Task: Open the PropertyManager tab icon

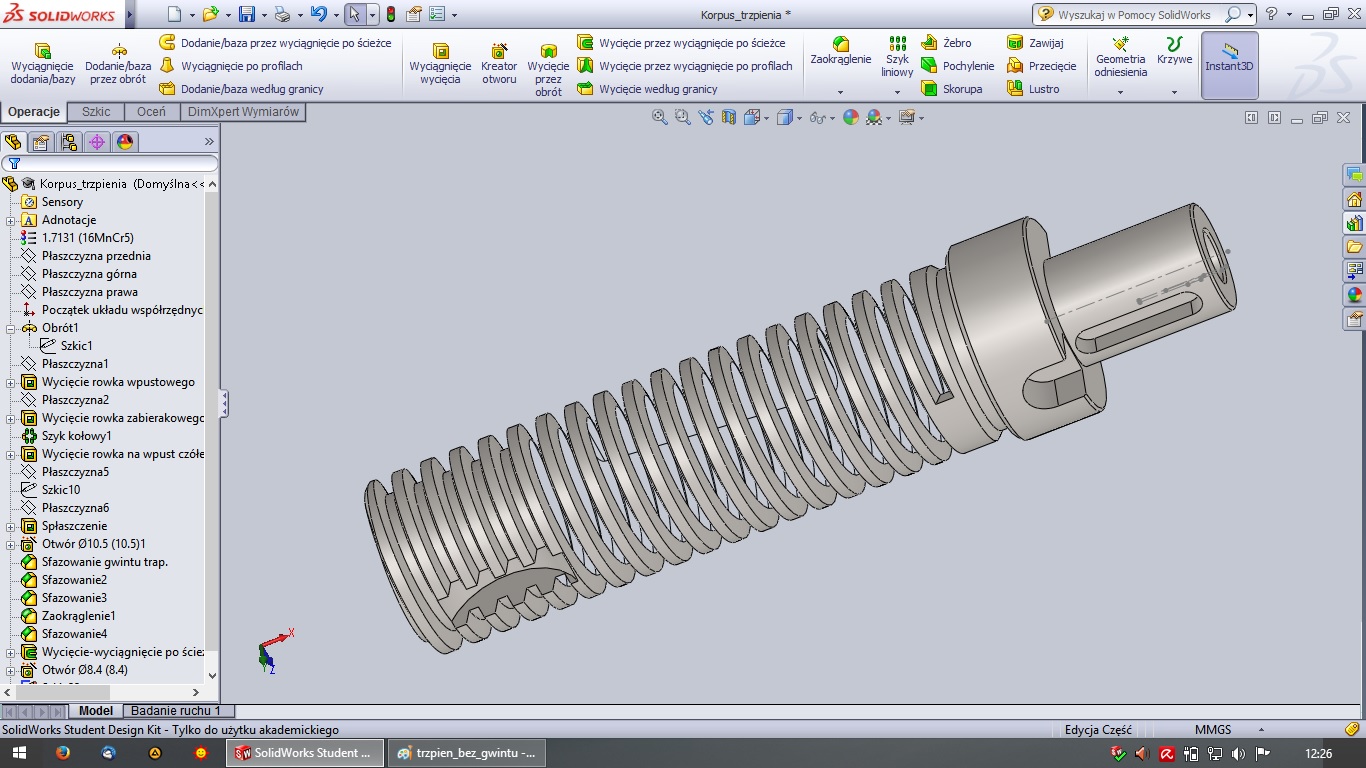Action: point(41,142)
